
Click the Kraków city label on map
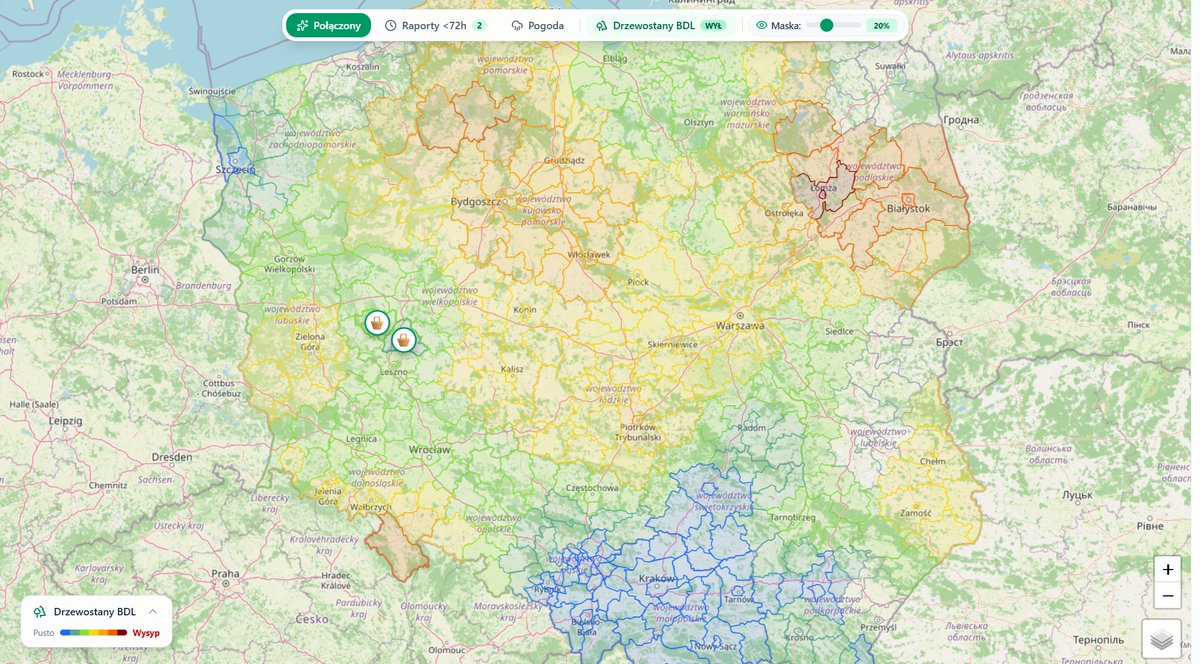(x=657, y=579)
